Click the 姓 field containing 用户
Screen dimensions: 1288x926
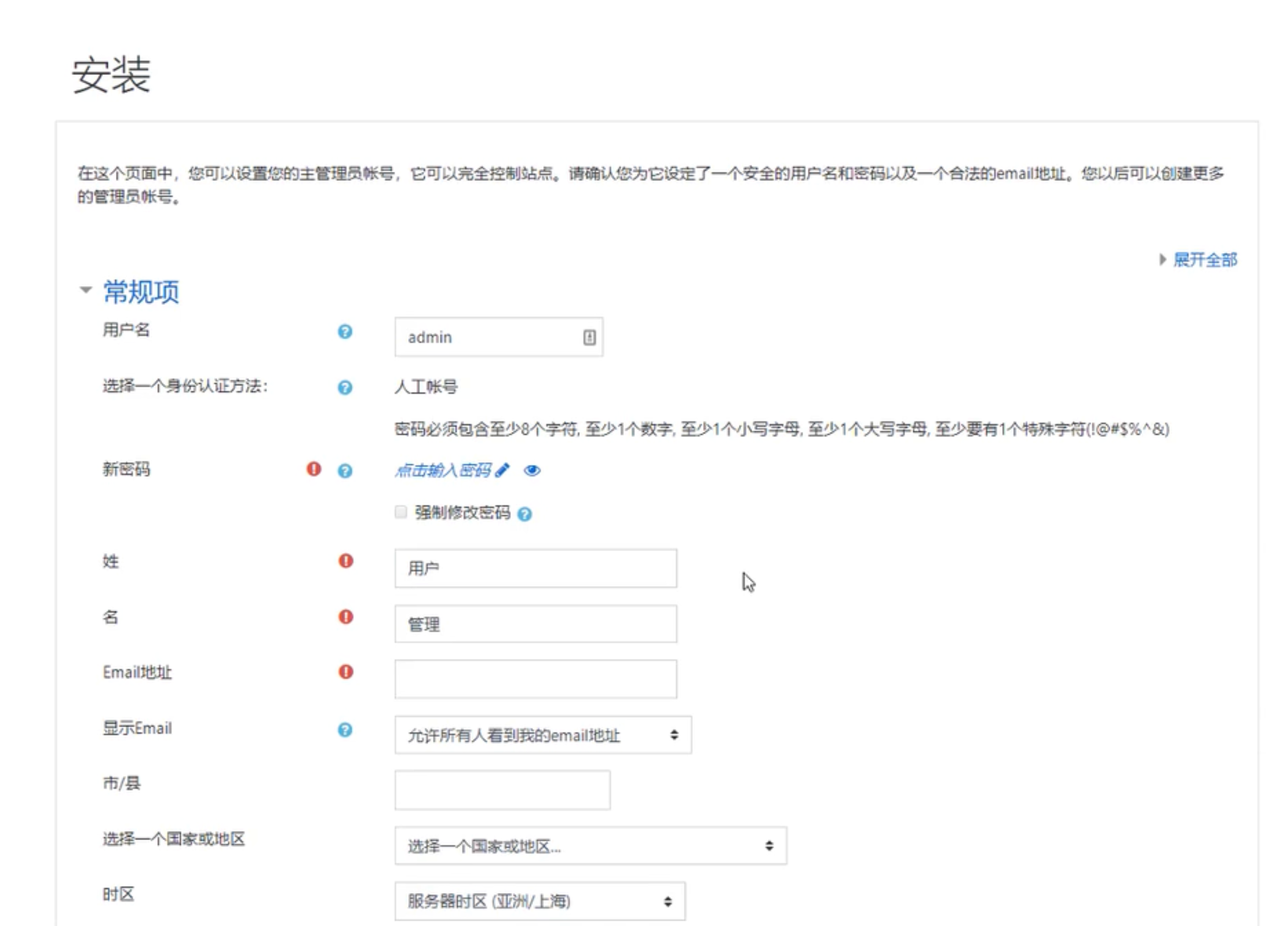point(535,568)
